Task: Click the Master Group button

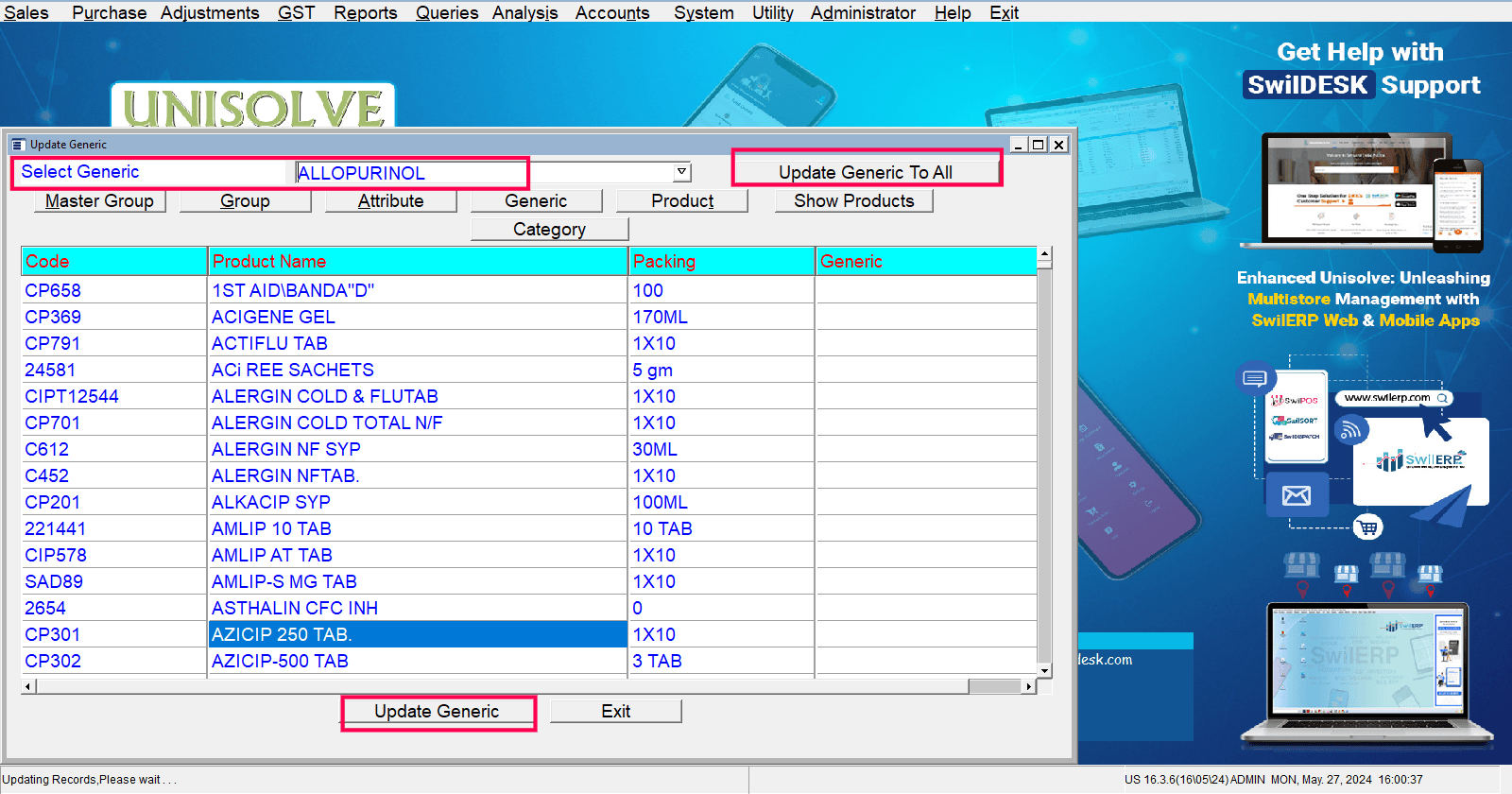Action: [x=99, y=201]
